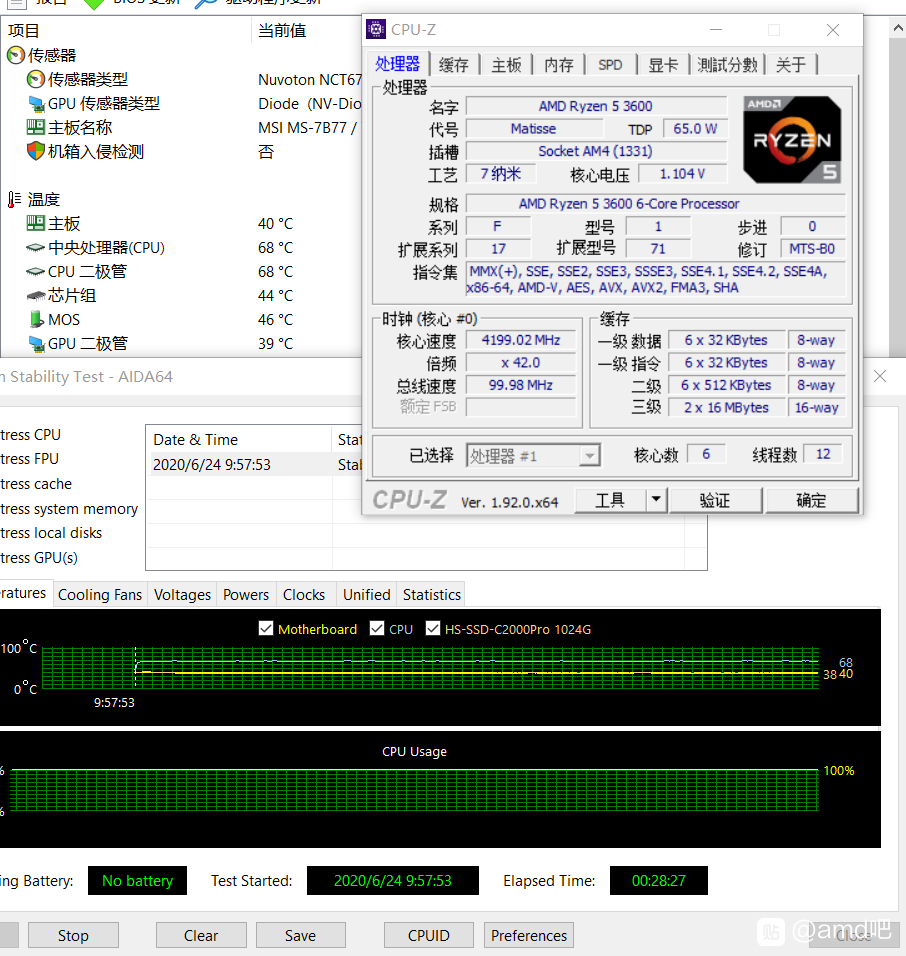Click the shield icon next to 机箱入侵检测
This screenshot has height=956, width=906.
[x=36, y=151]
